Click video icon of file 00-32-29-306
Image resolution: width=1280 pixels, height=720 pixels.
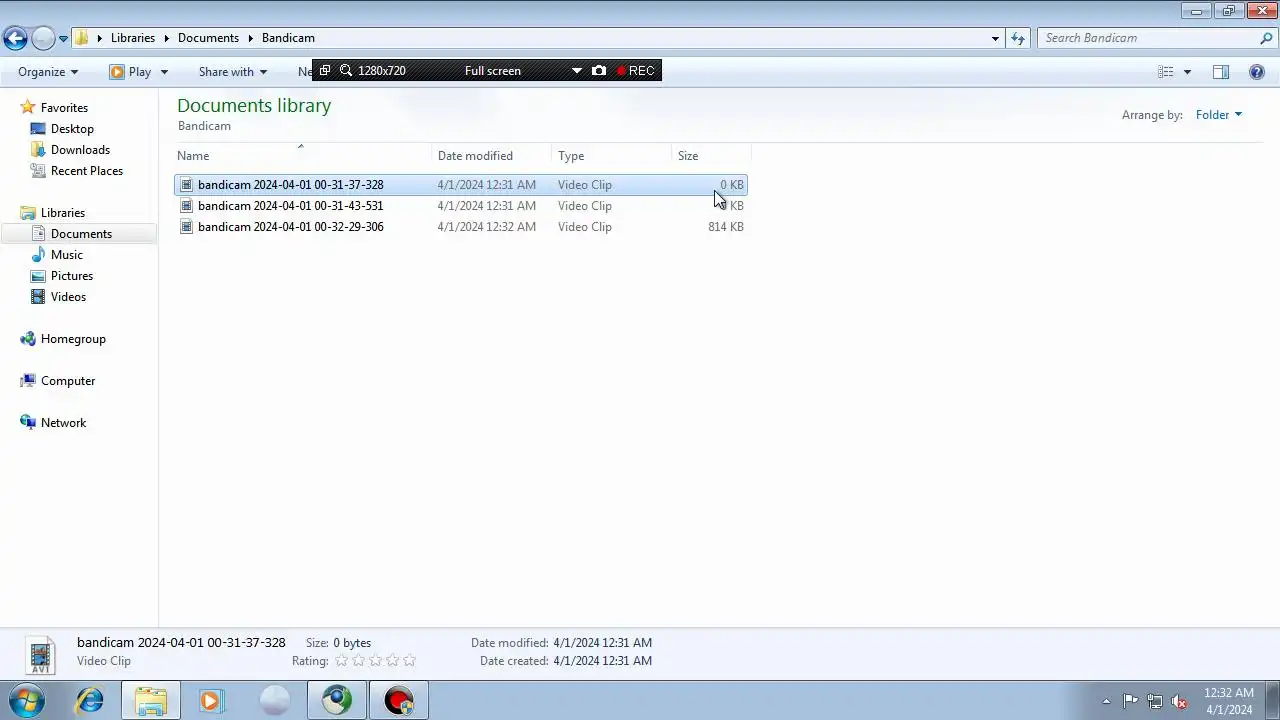pyautogui.click(x=186, y=227)
